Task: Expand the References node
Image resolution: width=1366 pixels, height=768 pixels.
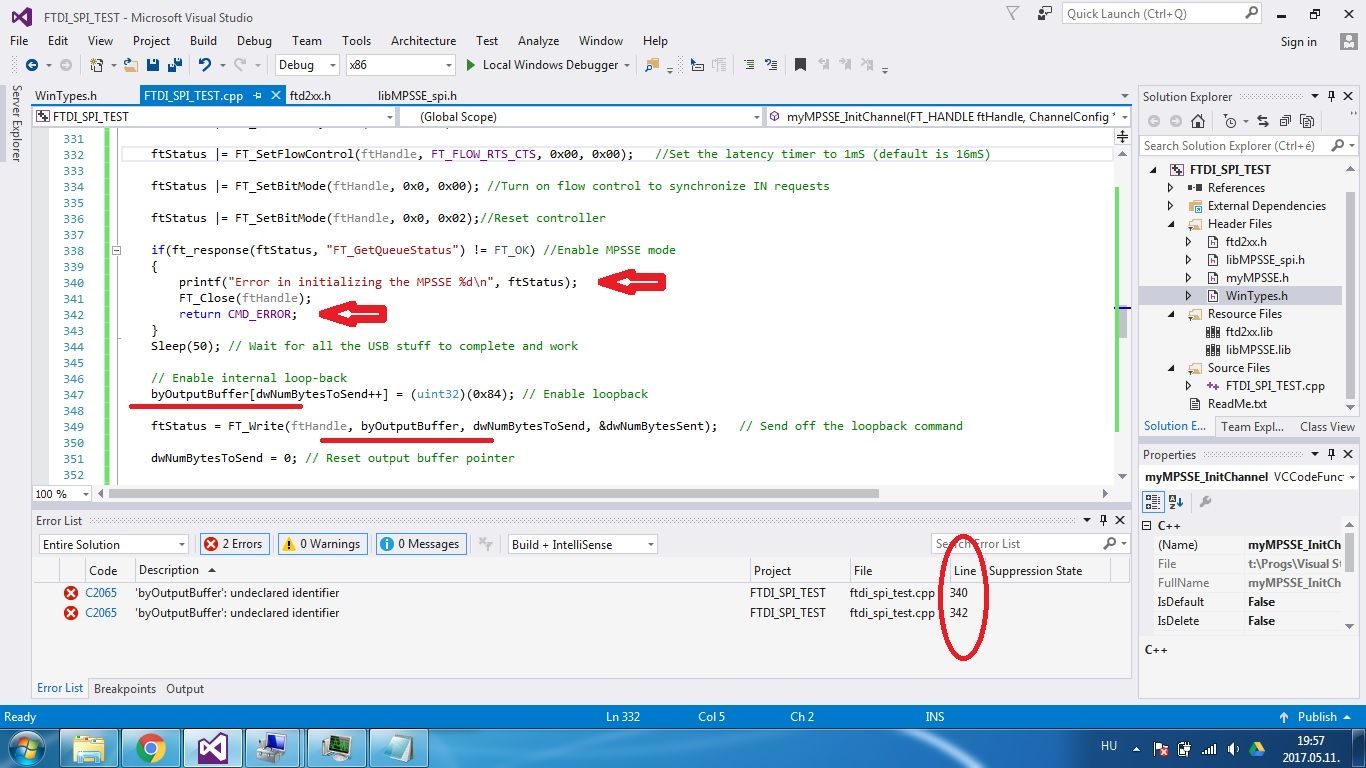Action: [1170, 188]
